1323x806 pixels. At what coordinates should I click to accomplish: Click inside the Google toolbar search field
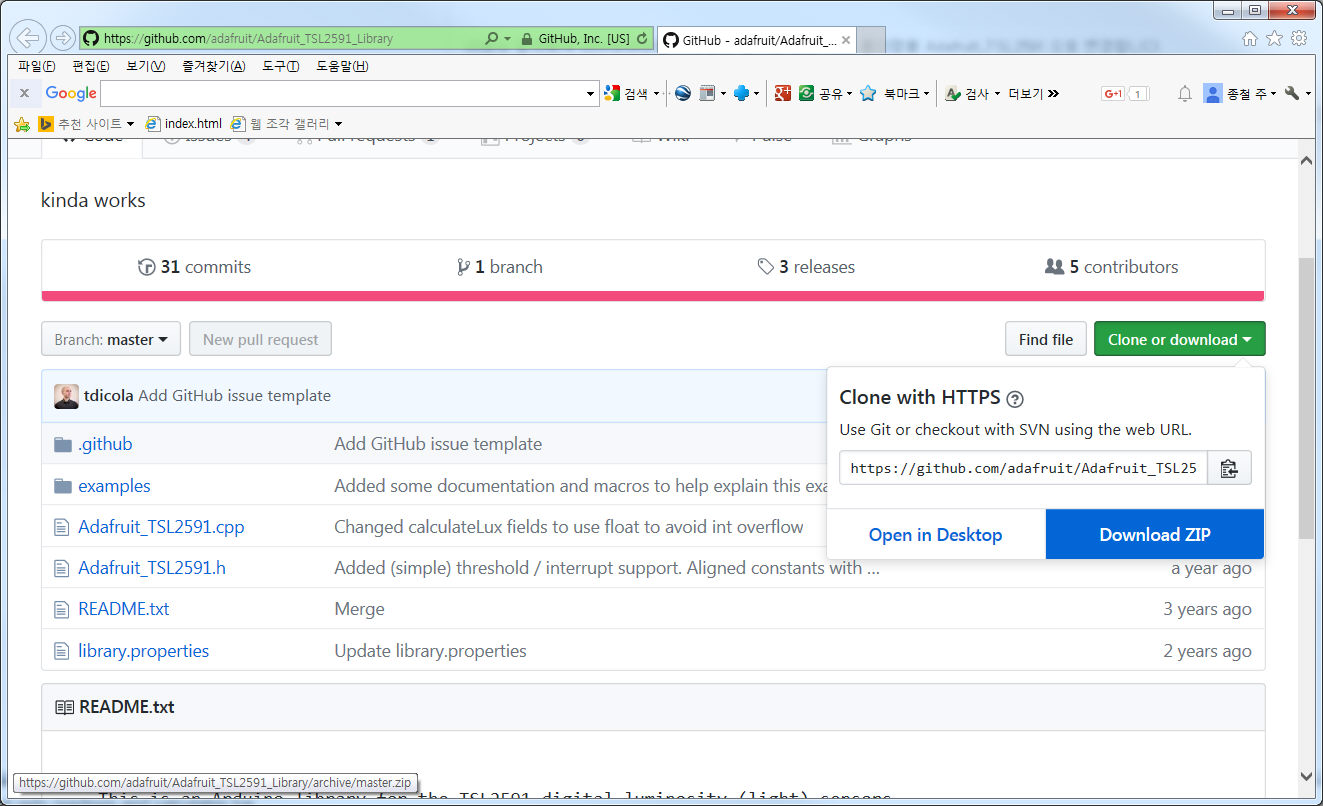click(341, 94)
